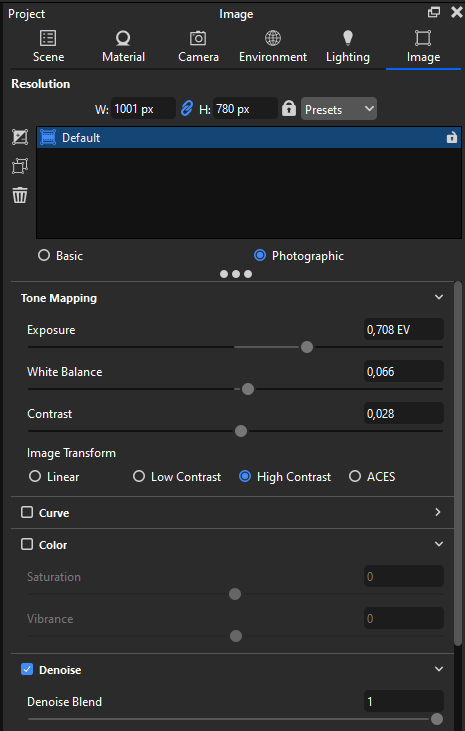The image size is (465, 731).
Task: Switch to the Camera tab
Action: click(x=198, y=47)
